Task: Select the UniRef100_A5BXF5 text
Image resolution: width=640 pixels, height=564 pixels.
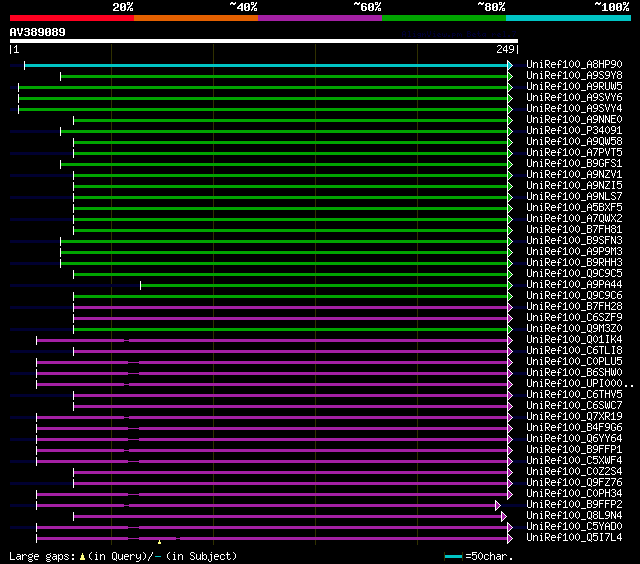Action: tap(574, 208)
